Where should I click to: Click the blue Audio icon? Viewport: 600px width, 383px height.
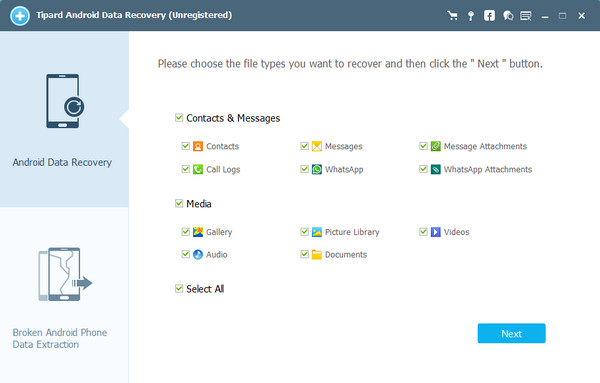click(198, 254)
